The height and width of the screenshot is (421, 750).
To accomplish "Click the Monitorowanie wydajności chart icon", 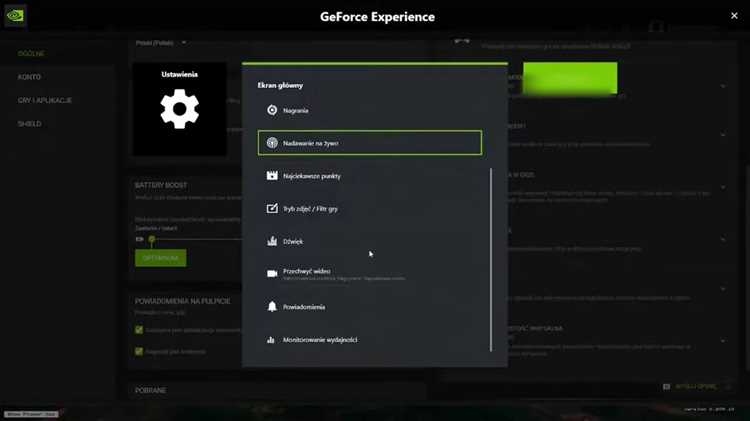I will pos(271,340).
